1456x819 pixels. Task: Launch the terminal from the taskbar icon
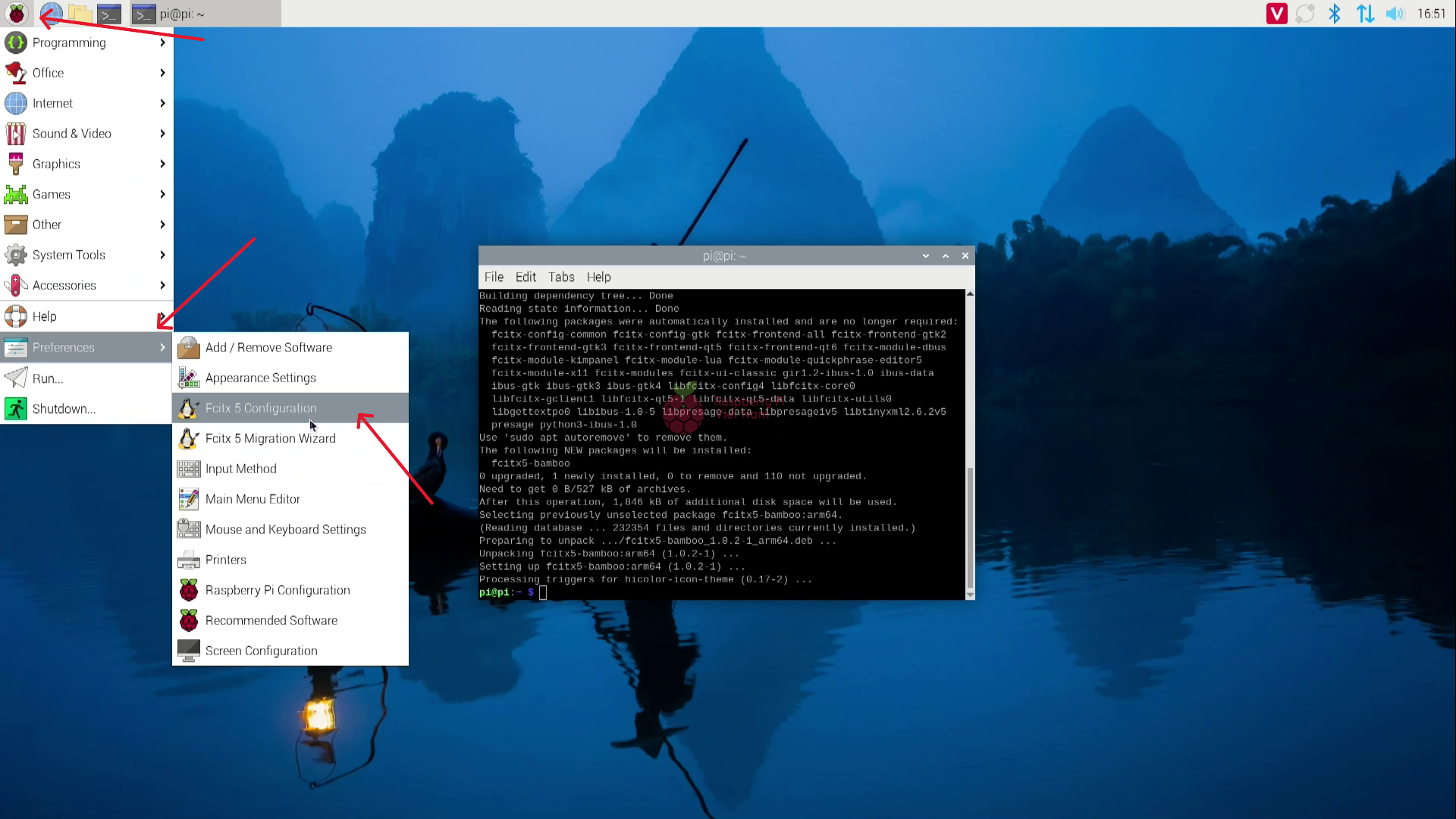tap(109, 14)
